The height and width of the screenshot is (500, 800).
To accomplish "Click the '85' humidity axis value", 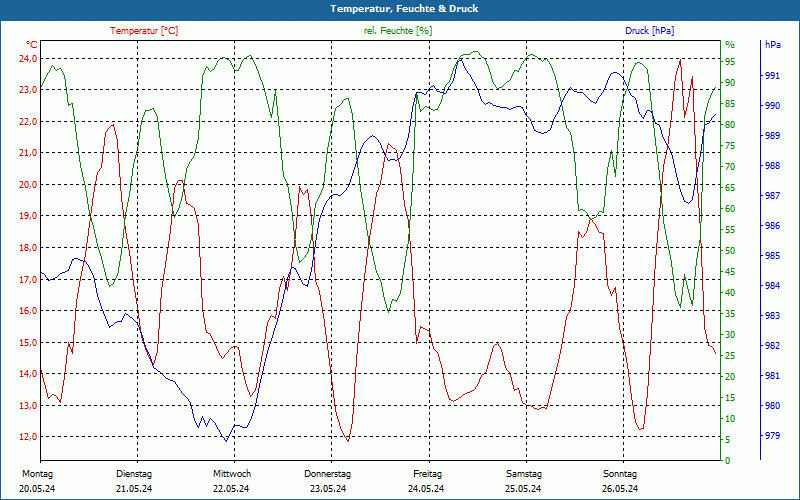I will 731,104.
